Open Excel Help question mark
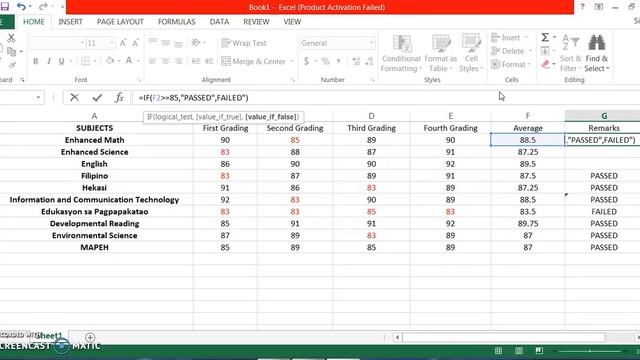The image size is (640, 360). pos(582,7)
